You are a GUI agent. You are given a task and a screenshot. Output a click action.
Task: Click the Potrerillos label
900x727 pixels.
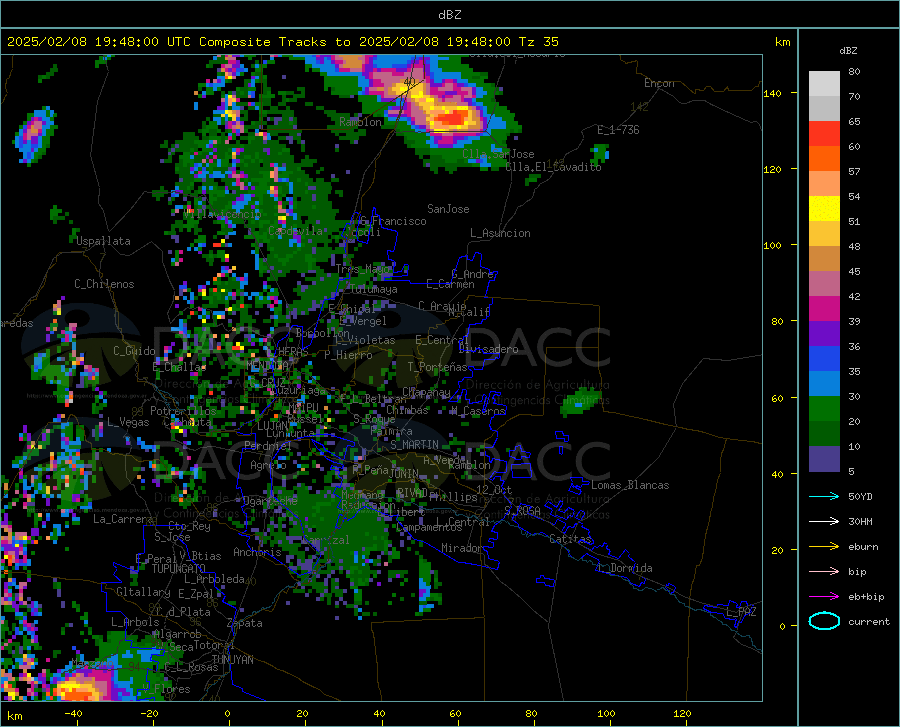coord(183,411)
